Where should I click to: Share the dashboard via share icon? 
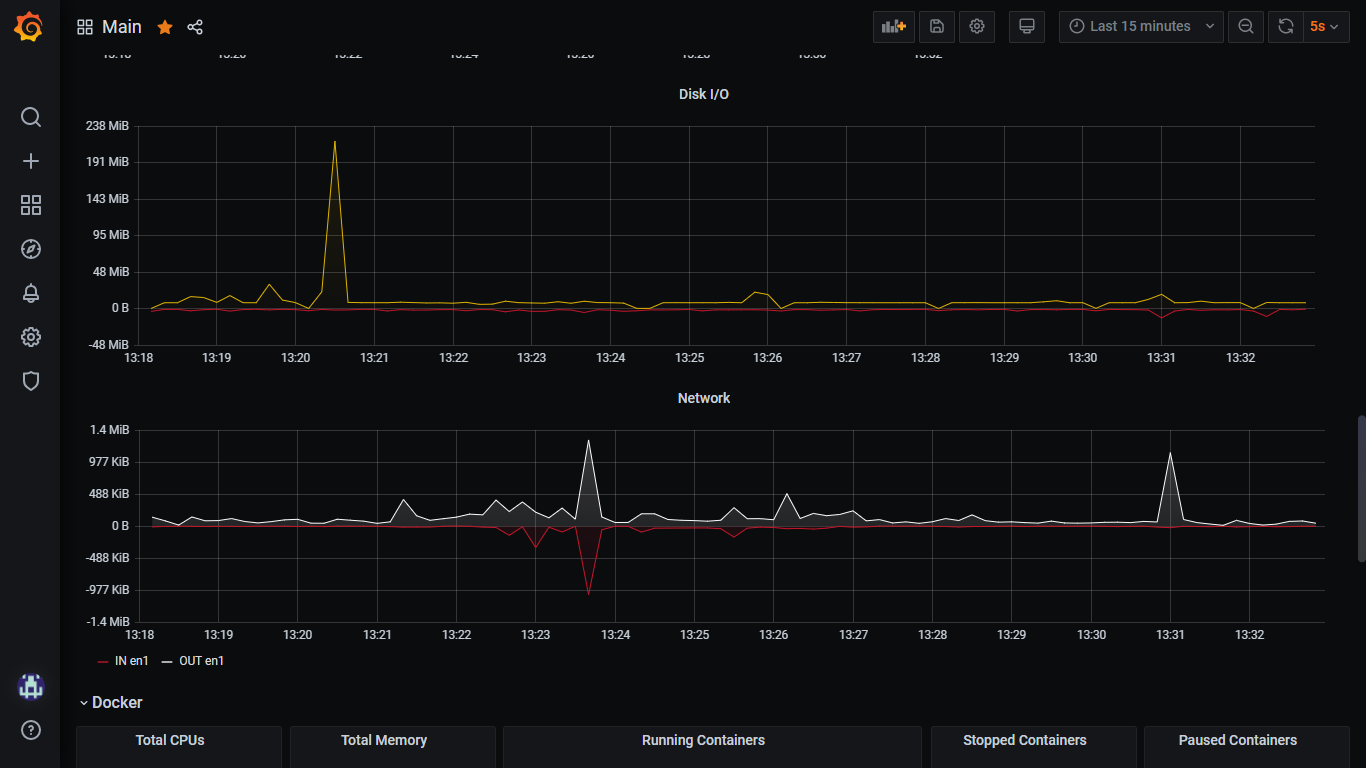(195, 27)
